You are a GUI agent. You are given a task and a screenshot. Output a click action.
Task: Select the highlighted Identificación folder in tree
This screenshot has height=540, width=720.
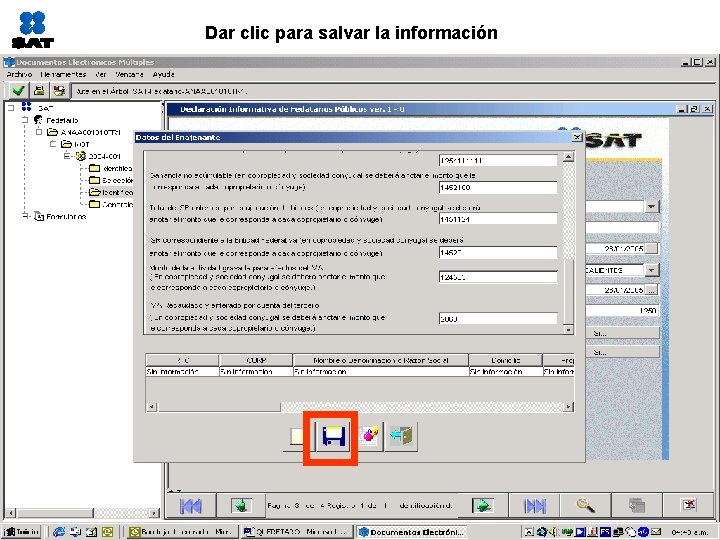[111, 192]
